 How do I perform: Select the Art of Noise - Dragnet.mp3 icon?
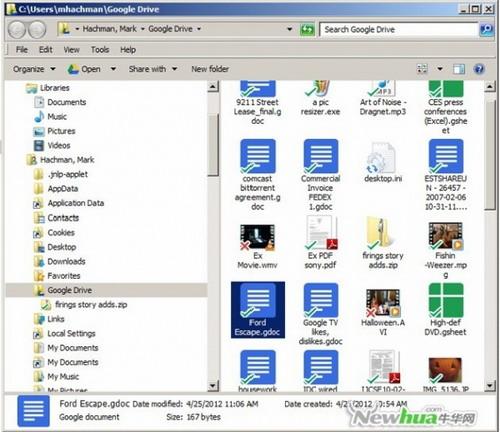382,89
